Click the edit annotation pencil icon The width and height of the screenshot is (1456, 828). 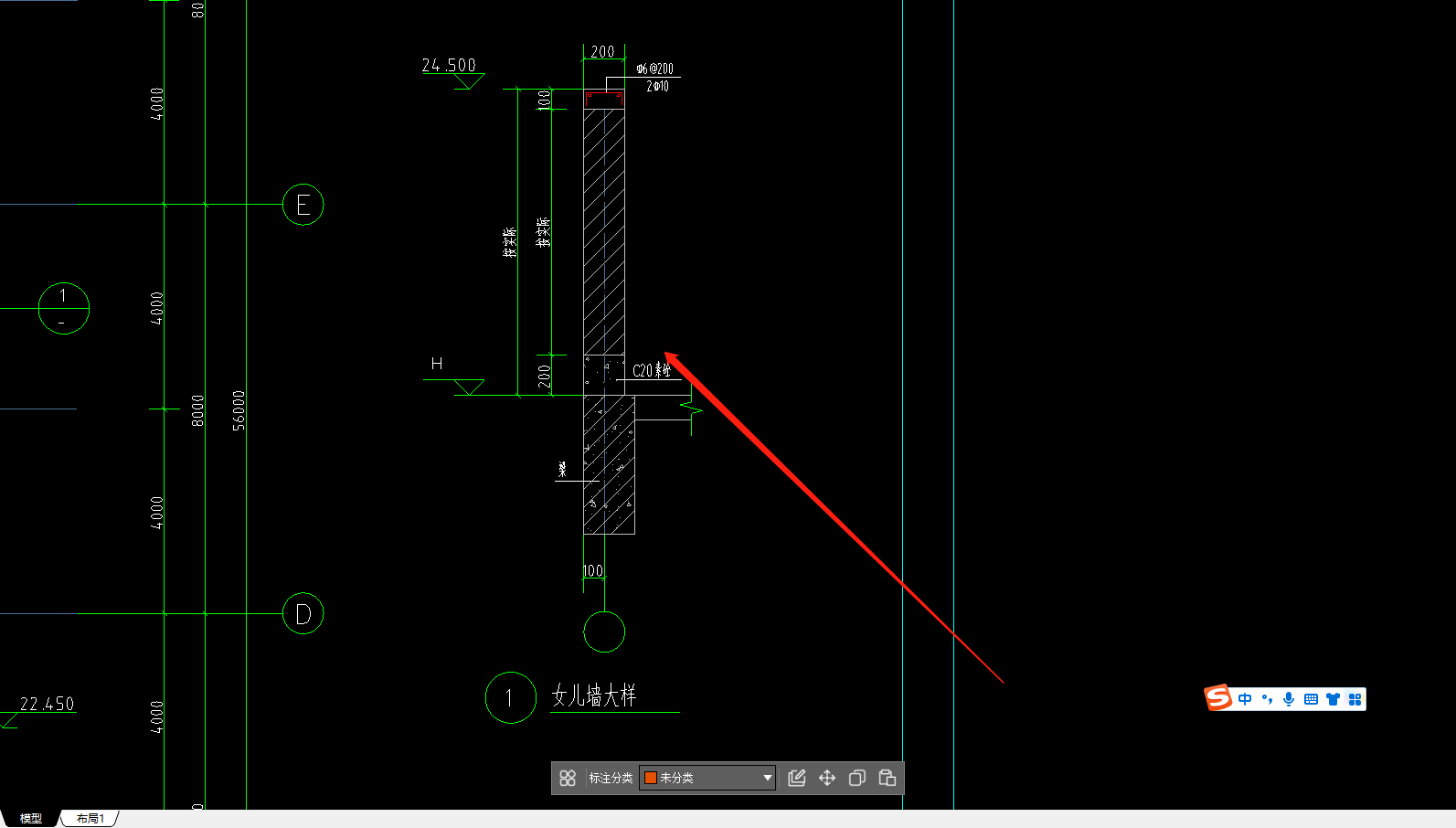pyautogui.click(x=797, y=778)
